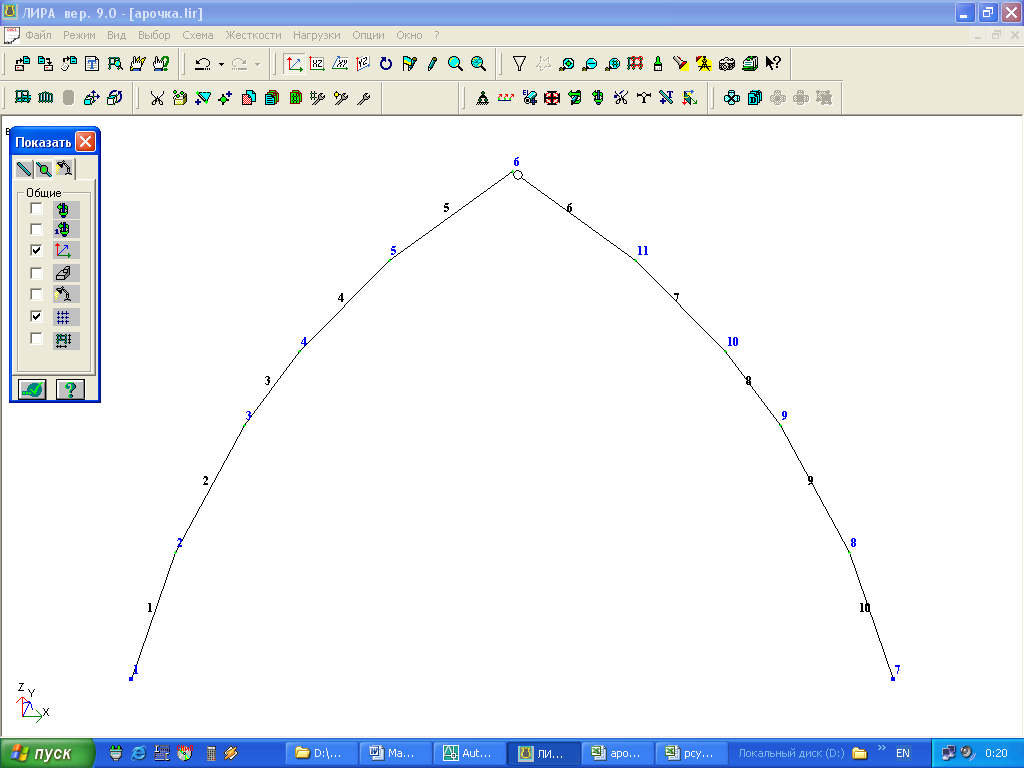Toggle the second checkbox beside numbered support icon

(36, 229)
